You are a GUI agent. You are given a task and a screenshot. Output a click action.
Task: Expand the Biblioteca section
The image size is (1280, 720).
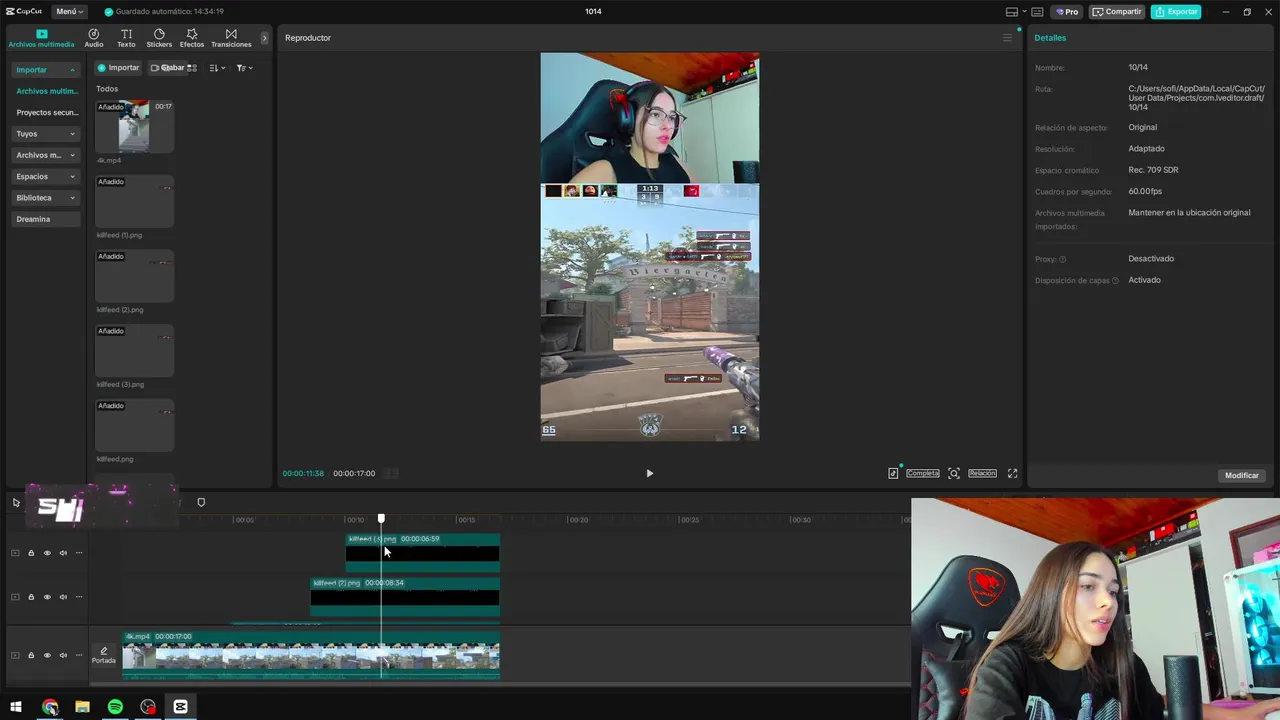coord(46,198)
